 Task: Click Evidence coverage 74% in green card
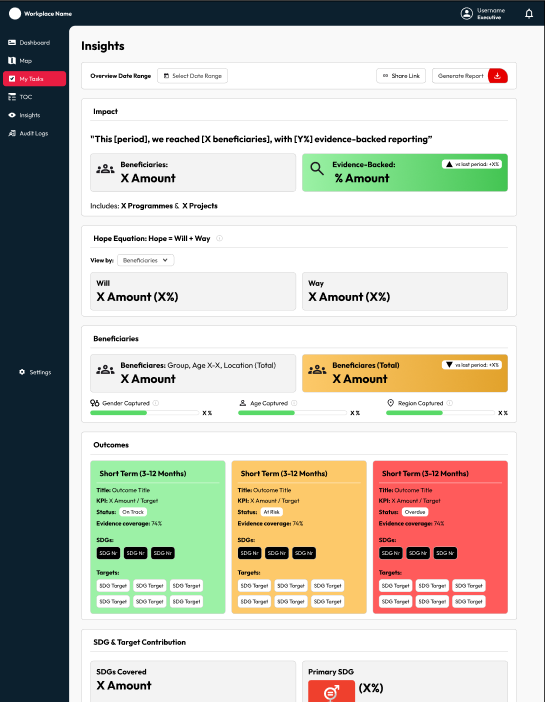129,523
